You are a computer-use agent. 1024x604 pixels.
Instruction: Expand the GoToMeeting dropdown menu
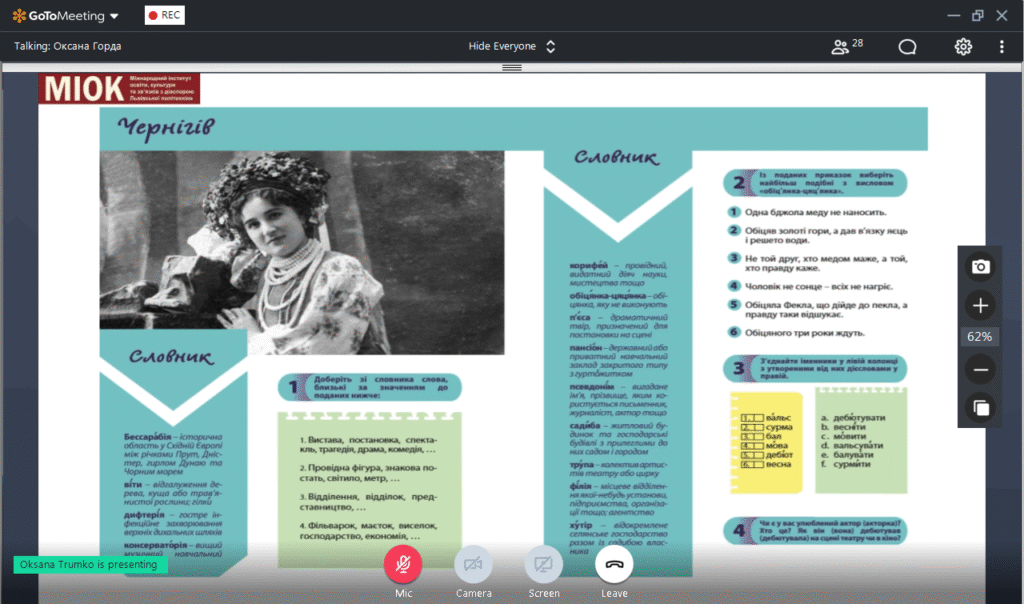pyautogui.click(x=113, y=16)
